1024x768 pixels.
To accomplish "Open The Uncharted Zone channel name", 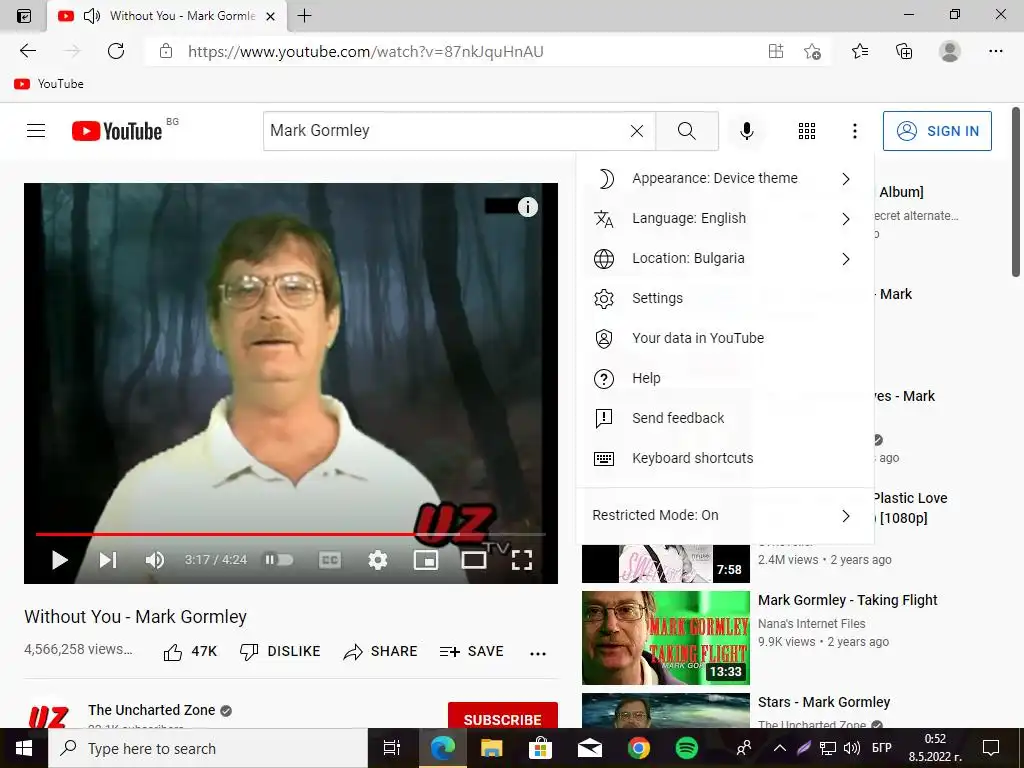I will (x=152, y=710).
